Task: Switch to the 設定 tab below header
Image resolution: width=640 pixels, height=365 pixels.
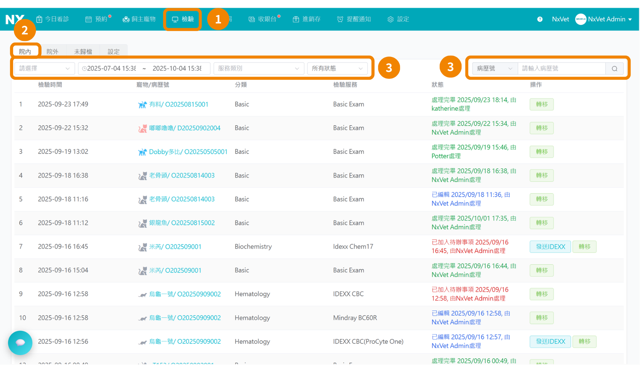Action: (113, 51)
